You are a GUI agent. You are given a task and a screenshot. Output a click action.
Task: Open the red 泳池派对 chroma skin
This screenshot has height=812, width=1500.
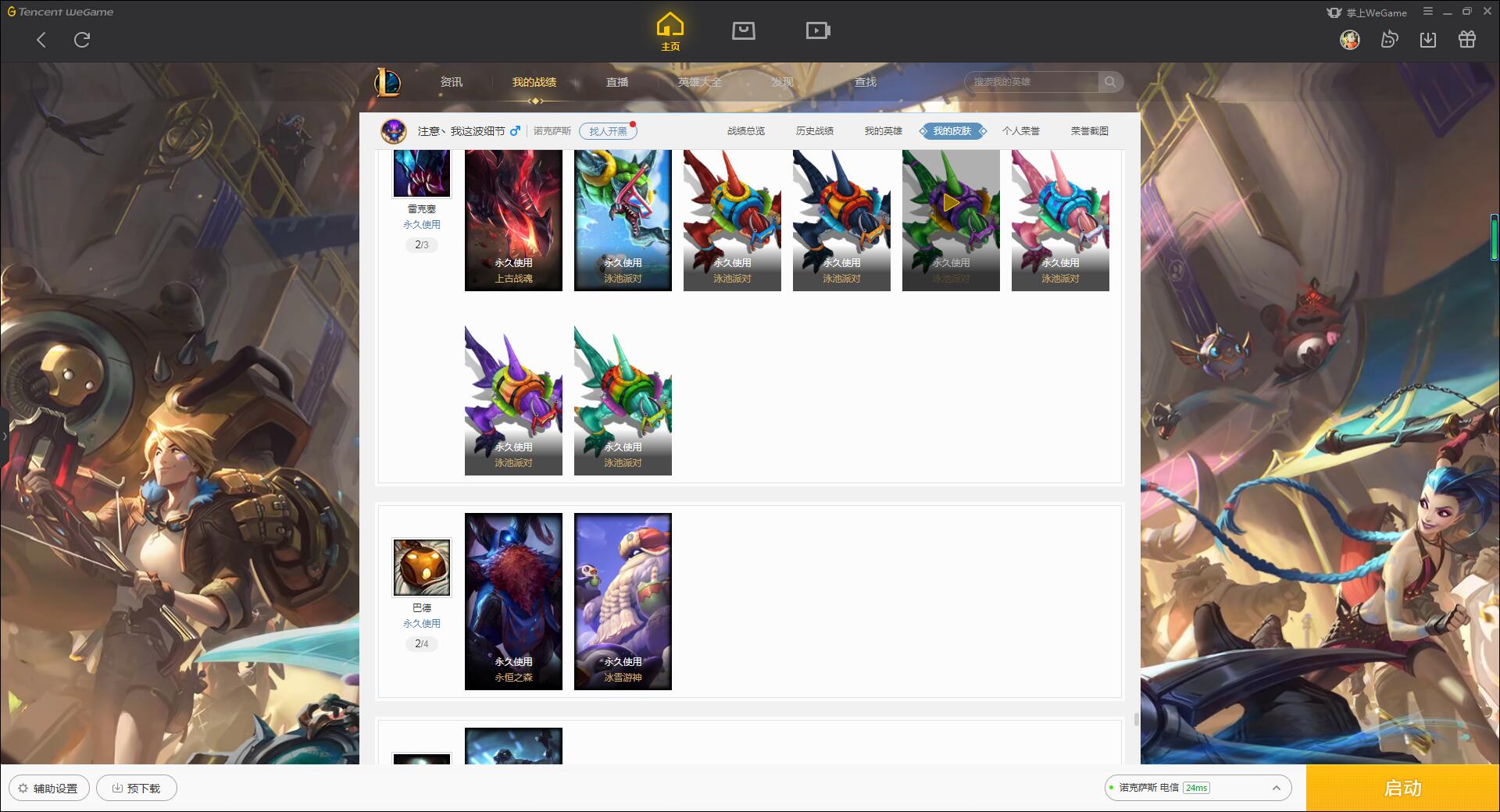pos(732,220)
